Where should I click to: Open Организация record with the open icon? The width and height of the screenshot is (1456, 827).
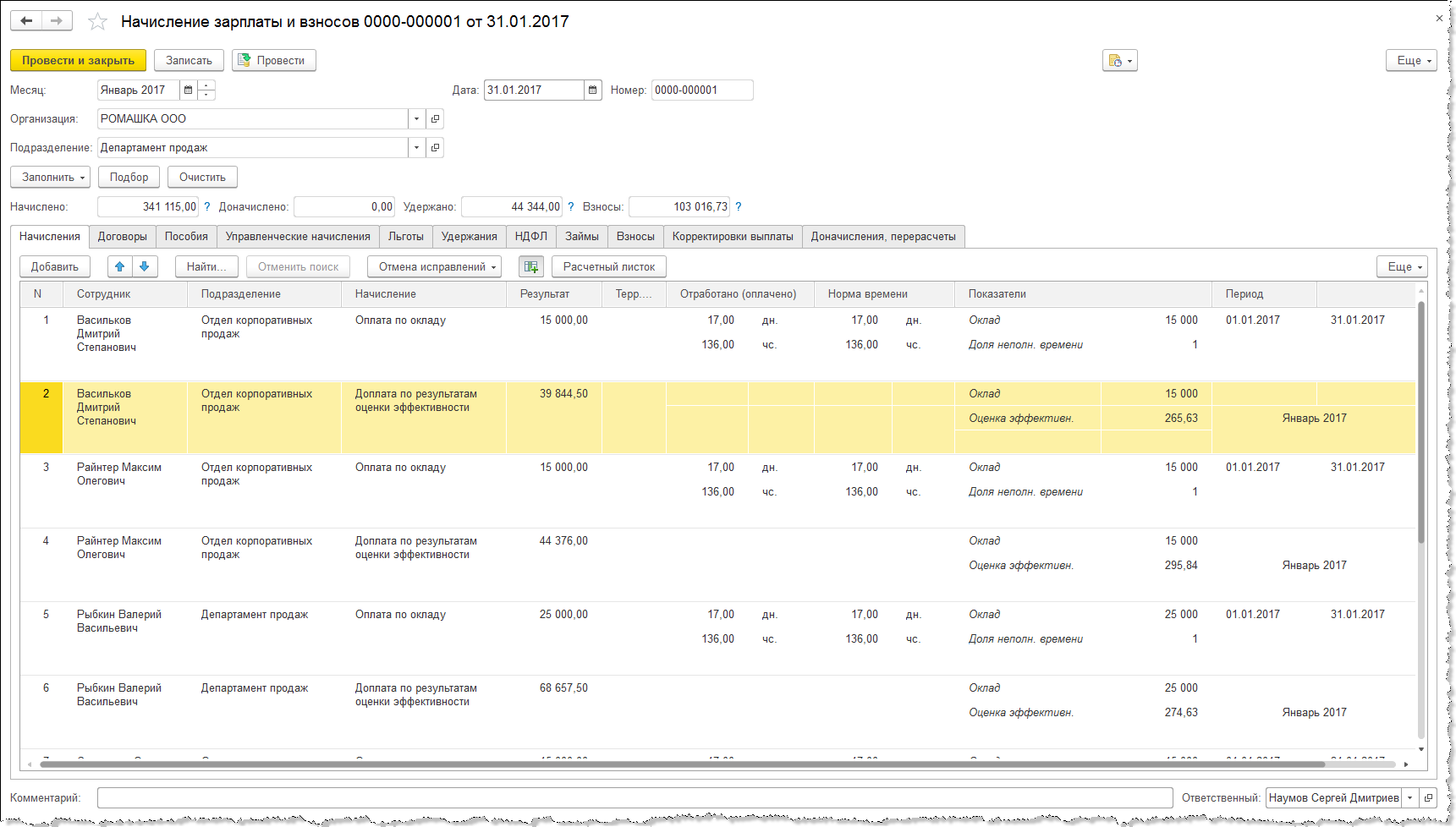tap(435, 119)
